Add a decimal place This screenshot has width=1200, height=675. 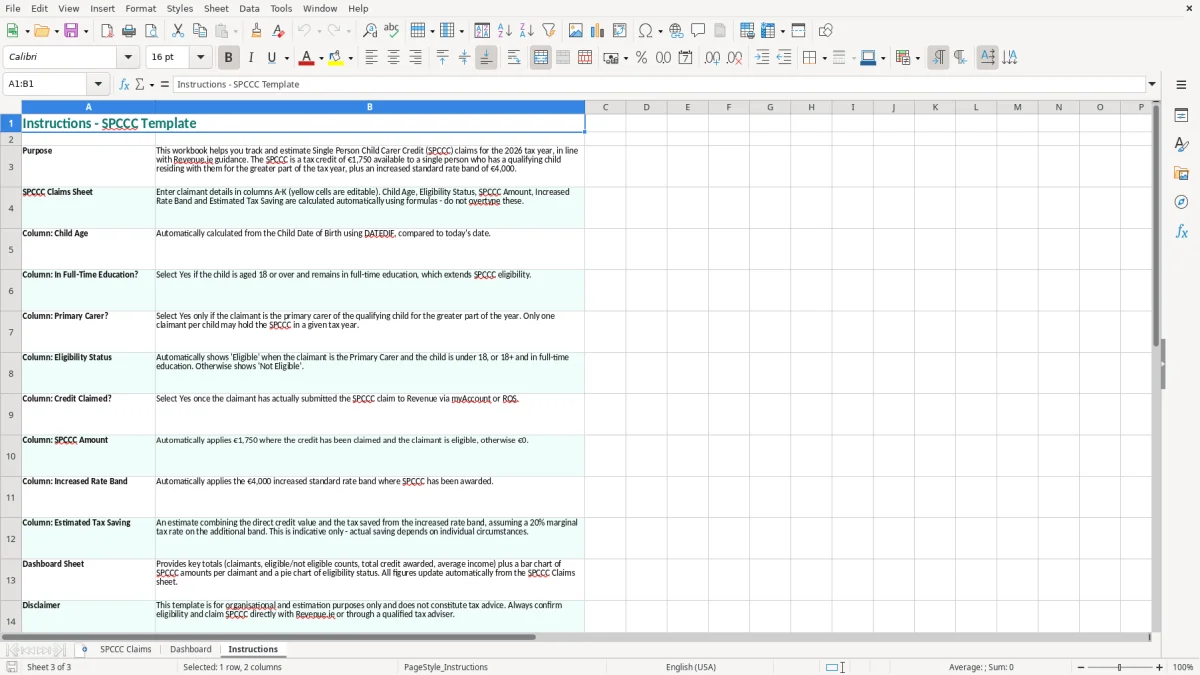[x=712, y=58]
